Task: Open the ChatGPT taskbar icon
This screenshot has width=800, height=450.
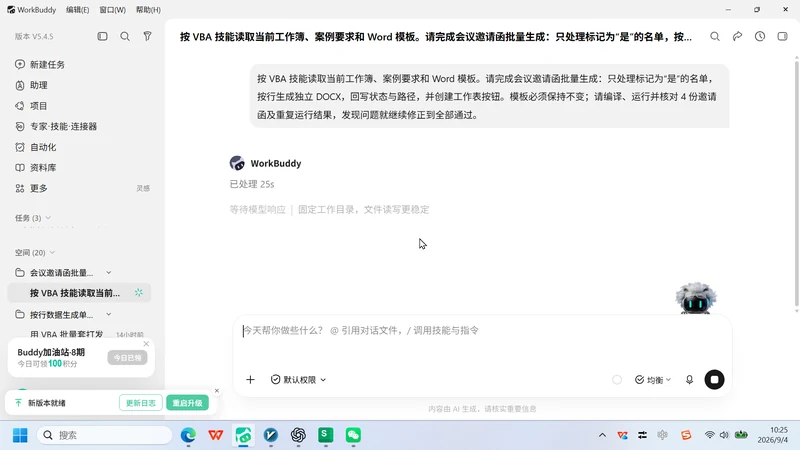Action: point(298,435)
